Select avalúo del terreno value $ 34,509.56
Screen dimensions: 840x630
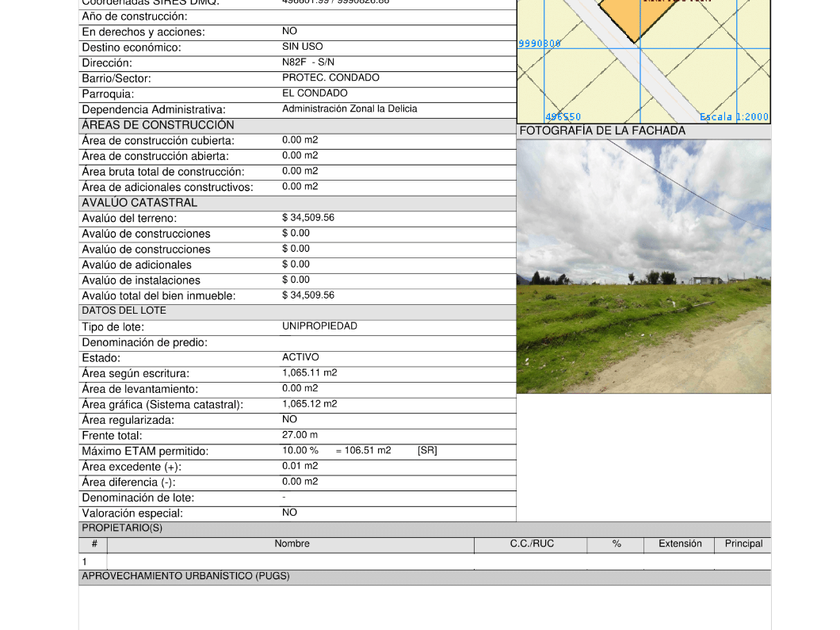click(308, 218)
